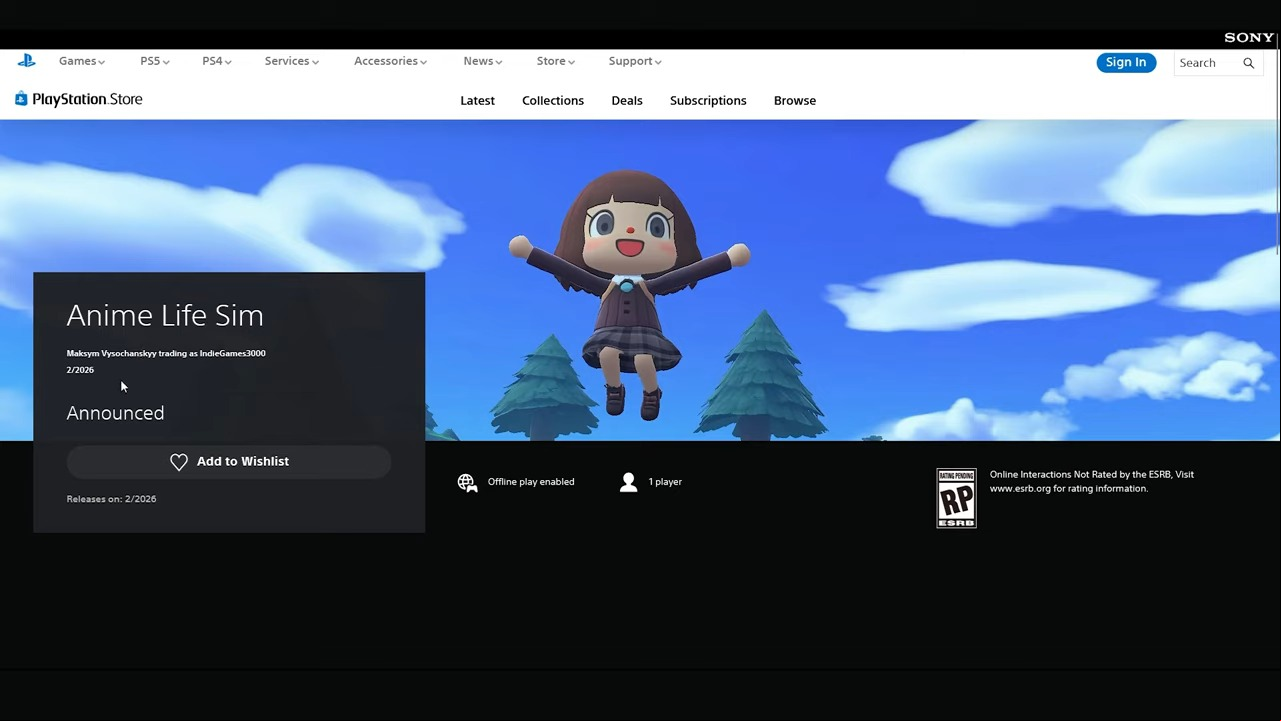Viewport: 1281px width, 721px height.
Task: Expand the Support dropdown menu
Action: [x=635, y=61]
